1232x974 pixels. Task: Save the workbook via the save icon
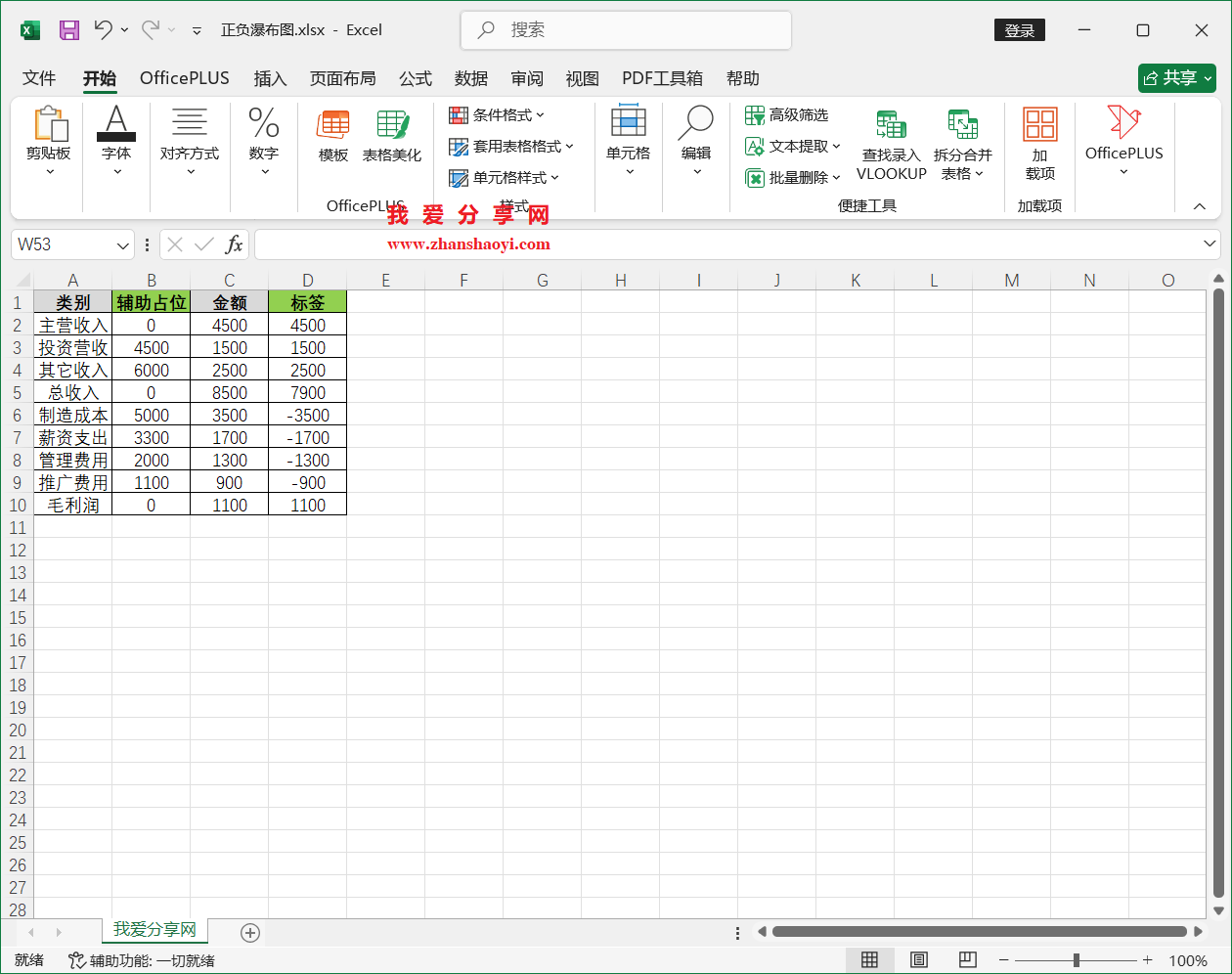(x=68, y=30)
